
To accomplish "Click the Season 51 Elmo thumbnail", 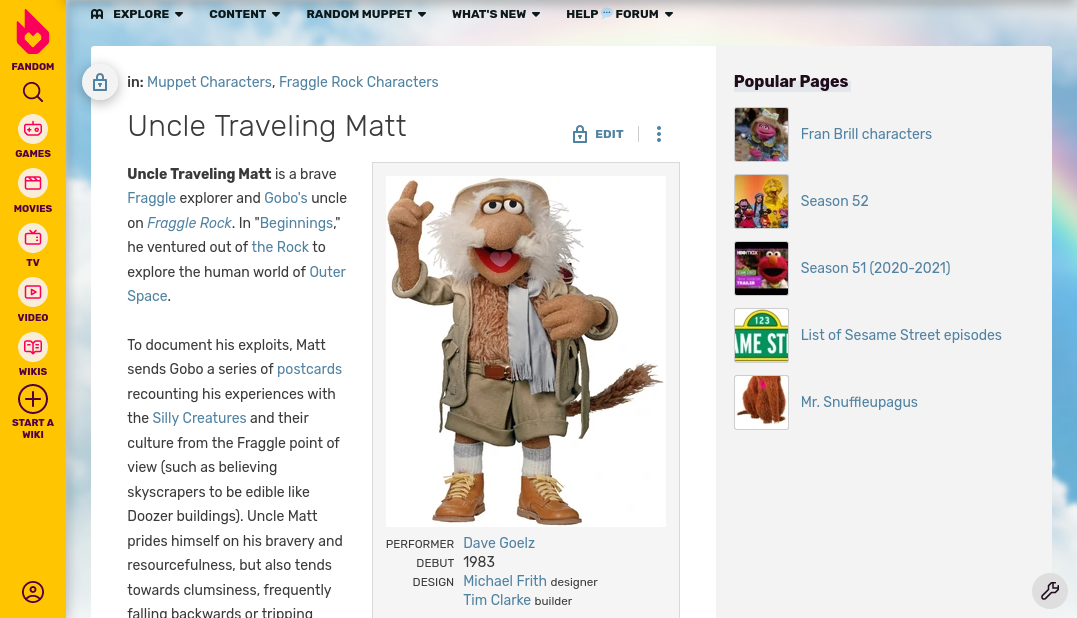I will pyautogui.click(x=762, y=268).
